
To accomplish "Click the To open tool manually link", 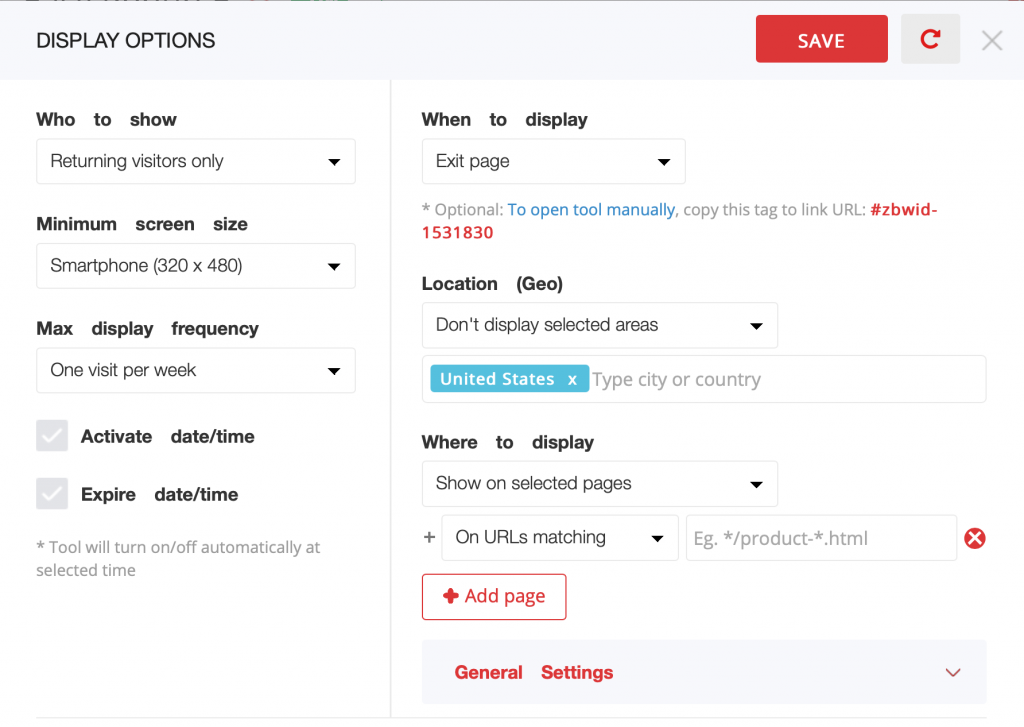I will point(591,210).
